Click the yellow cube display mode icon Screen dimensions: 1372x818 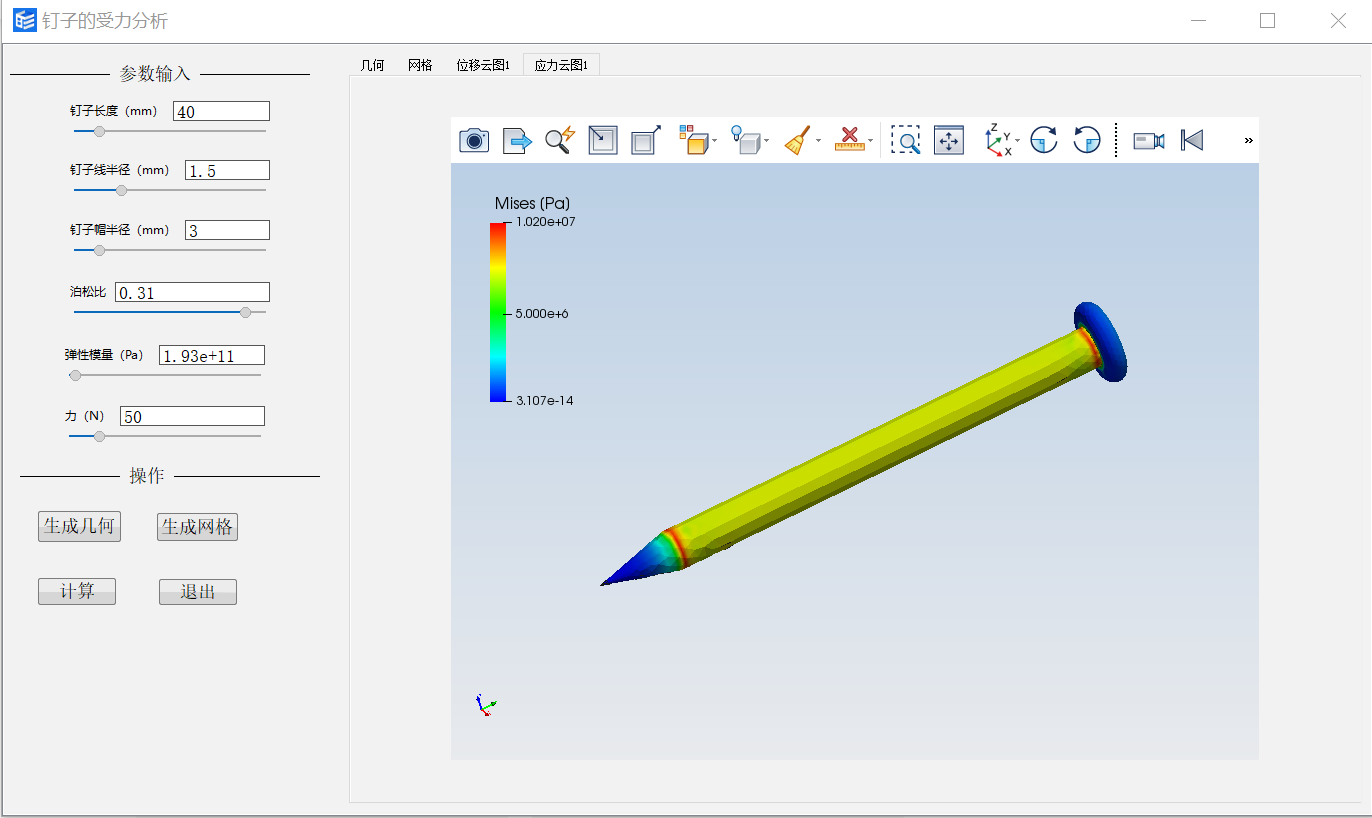tap(692, 141)
